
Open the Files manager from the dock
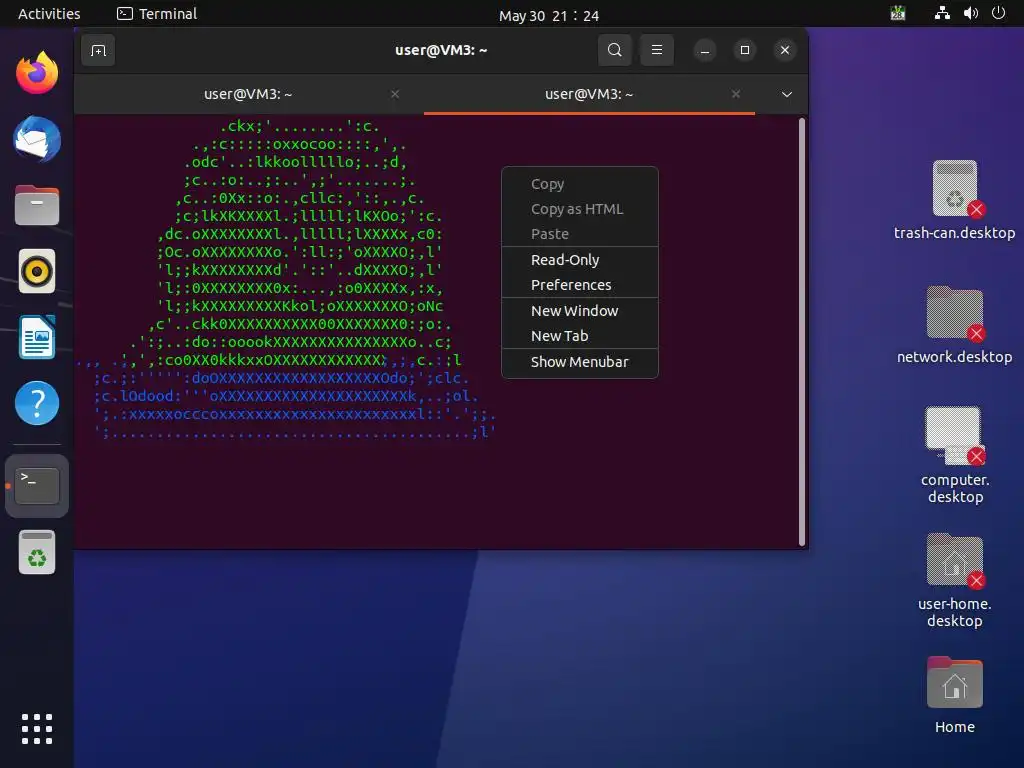pyautogui.click(x=37, y=205)
